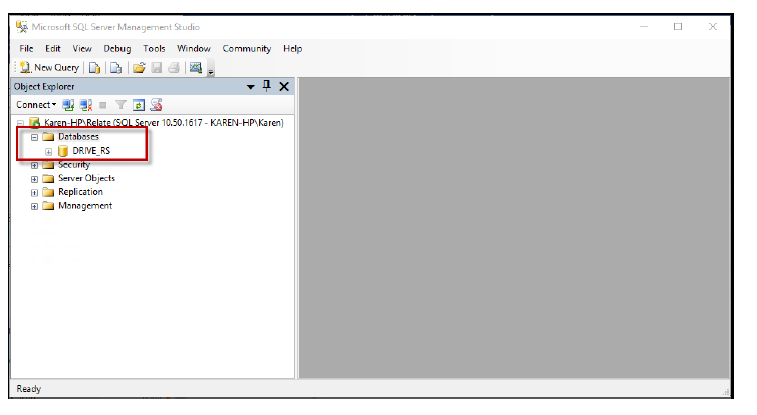
Task: Click the script icon with red mark
Action: 156,105
